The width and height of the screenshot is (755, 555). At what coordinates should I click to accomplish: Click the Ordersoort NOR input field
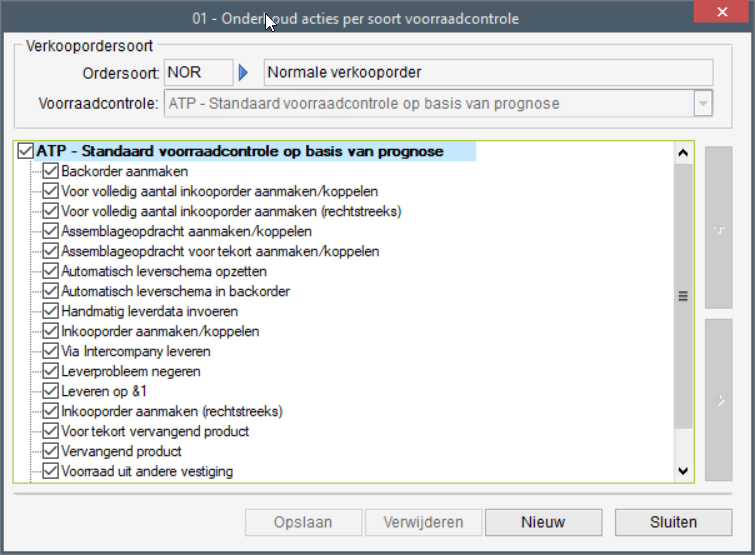tap(196, 72)
